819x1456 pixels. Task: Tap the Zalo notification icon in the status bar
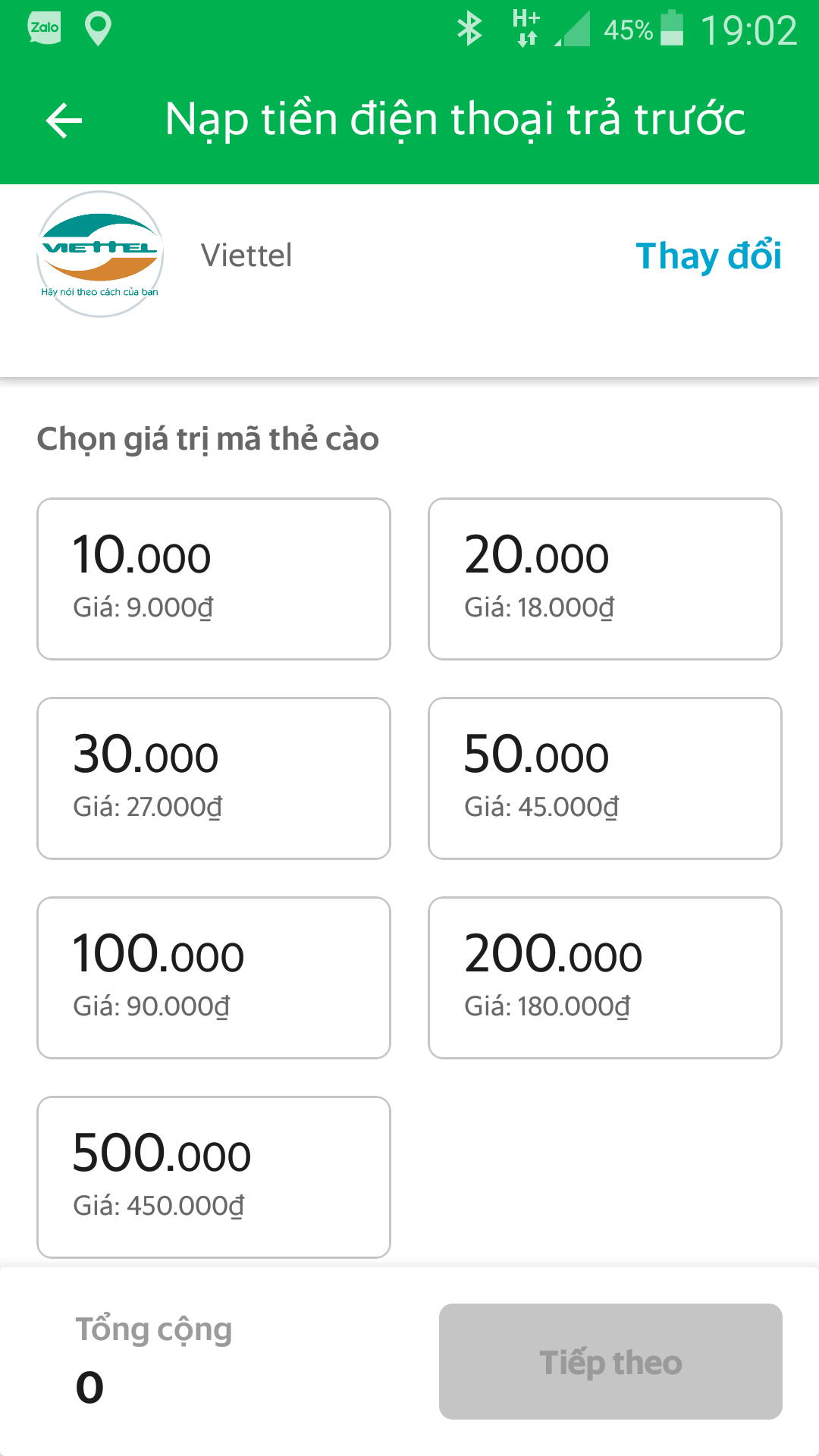[x=44, y=29]
